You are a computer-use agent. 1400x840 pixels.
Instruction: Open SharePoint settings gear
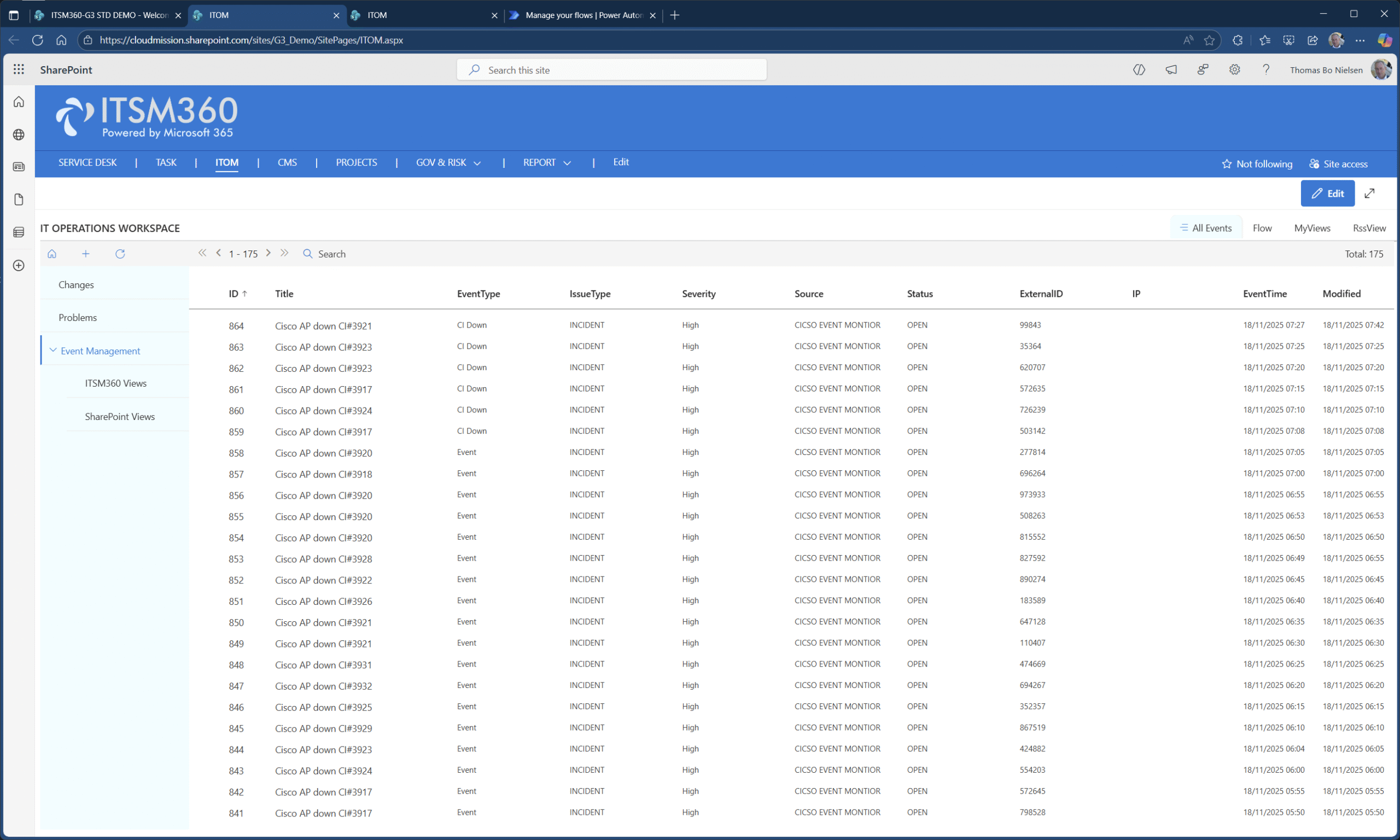coord(1234,69)
